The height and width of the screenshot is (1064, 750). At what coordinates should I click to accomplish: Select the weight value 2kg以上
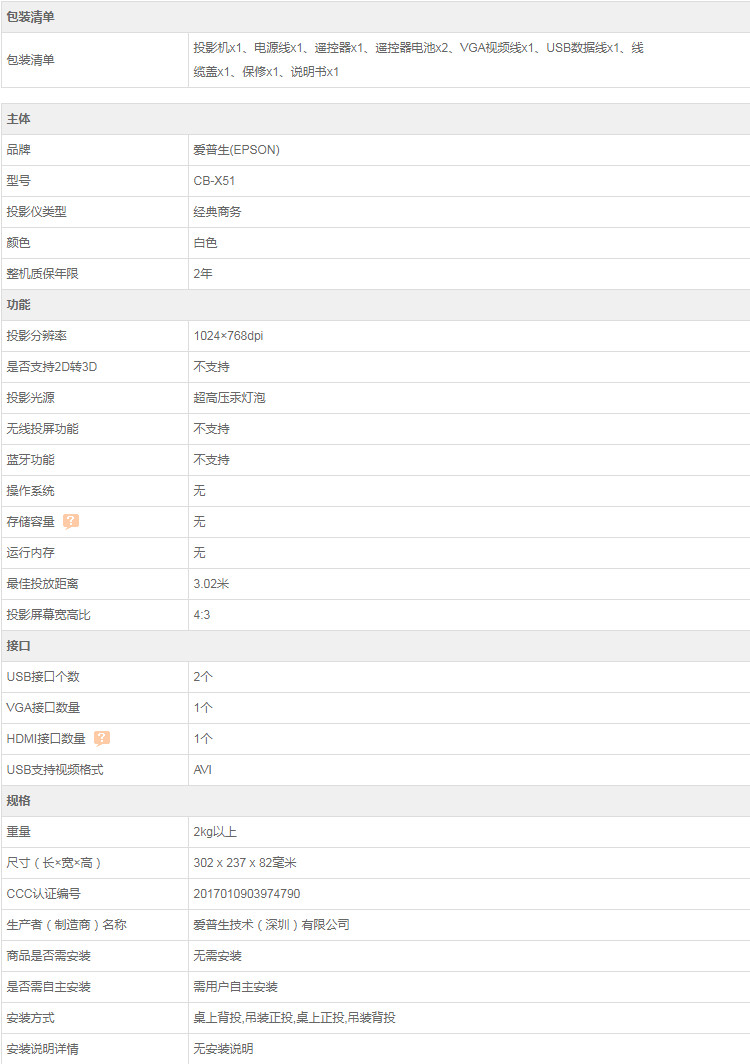tap(215, 832)
